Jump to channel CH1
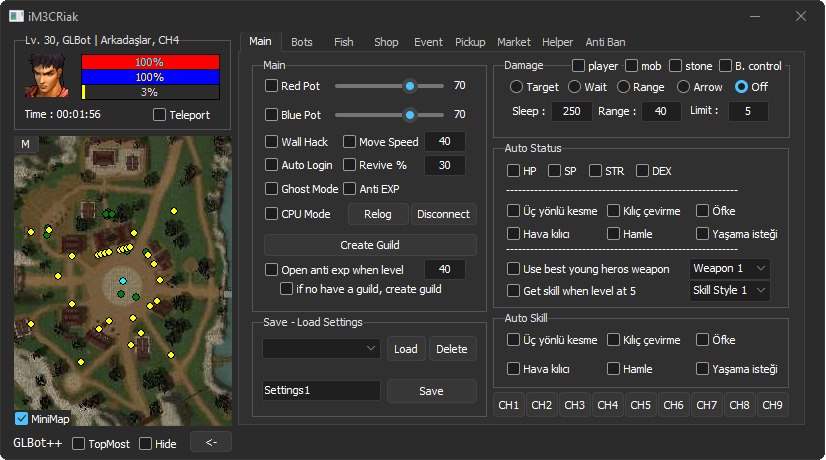Screen dimensions: 826x460 point(509,405)
